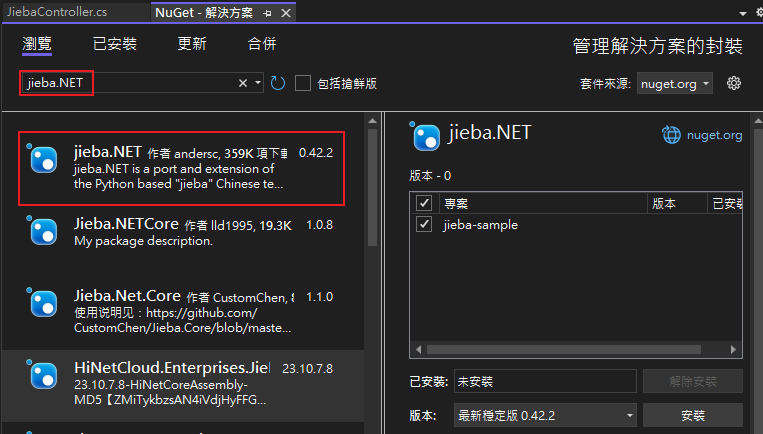Screen dimensions: 763x434
Task: Click the jieba.NET package icon in results
Action: pos(43,160)
